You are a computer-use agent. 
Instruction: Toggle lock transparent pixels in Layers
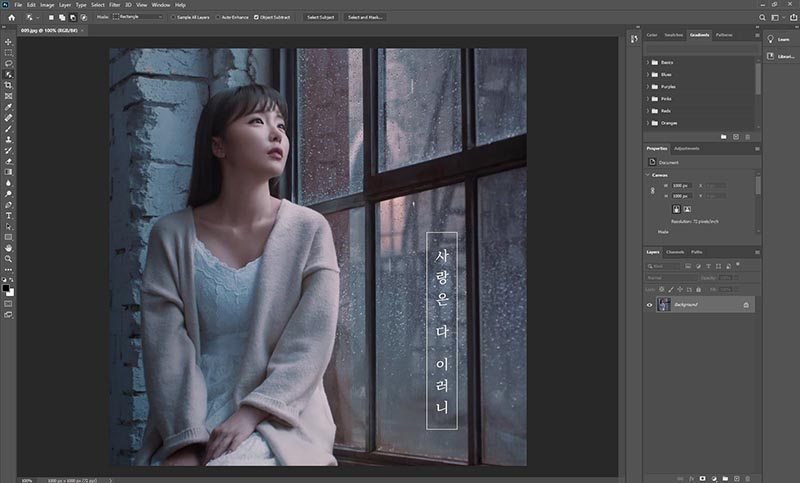pos(662,289)
